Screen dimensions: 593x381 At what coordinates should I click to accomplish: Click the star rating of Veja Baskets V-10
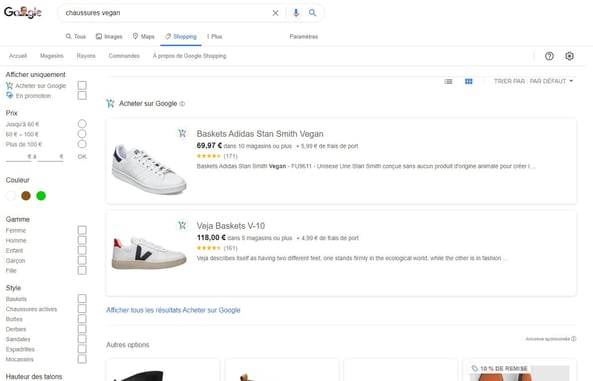208,248
